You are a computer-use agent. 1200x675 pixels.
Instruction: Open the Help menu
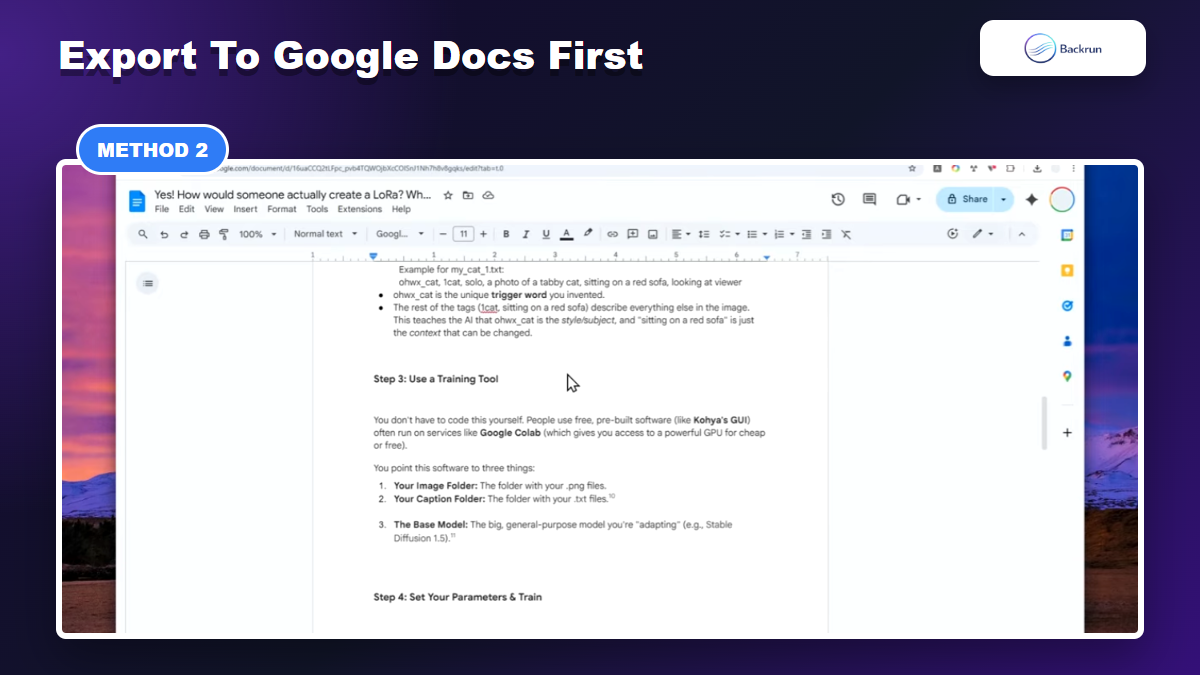(x=401, y=209)
